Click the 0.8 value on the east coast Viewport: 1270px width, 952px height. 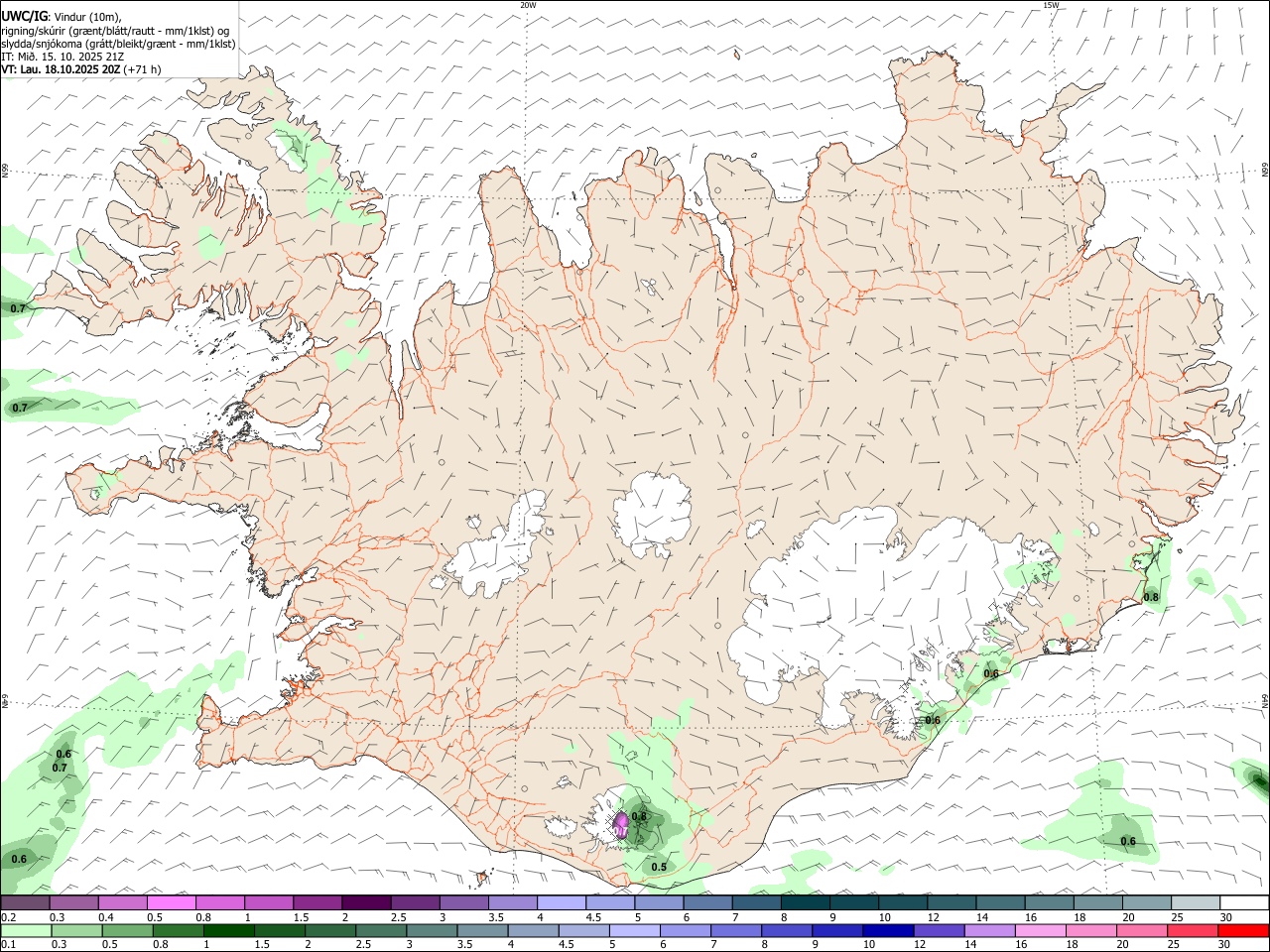1151,597
